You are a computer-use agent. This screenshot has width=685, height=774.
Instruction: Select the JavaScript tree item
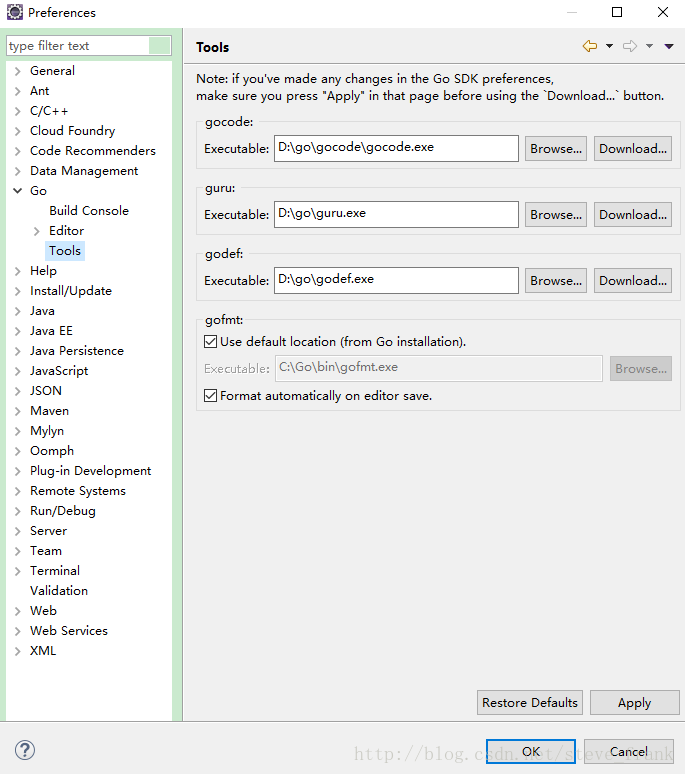click(59, 371)
